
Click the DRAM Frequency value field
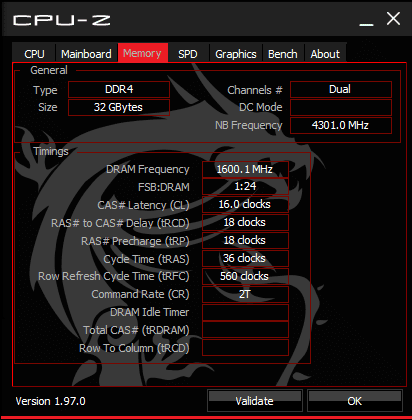[x=245, y=169]
